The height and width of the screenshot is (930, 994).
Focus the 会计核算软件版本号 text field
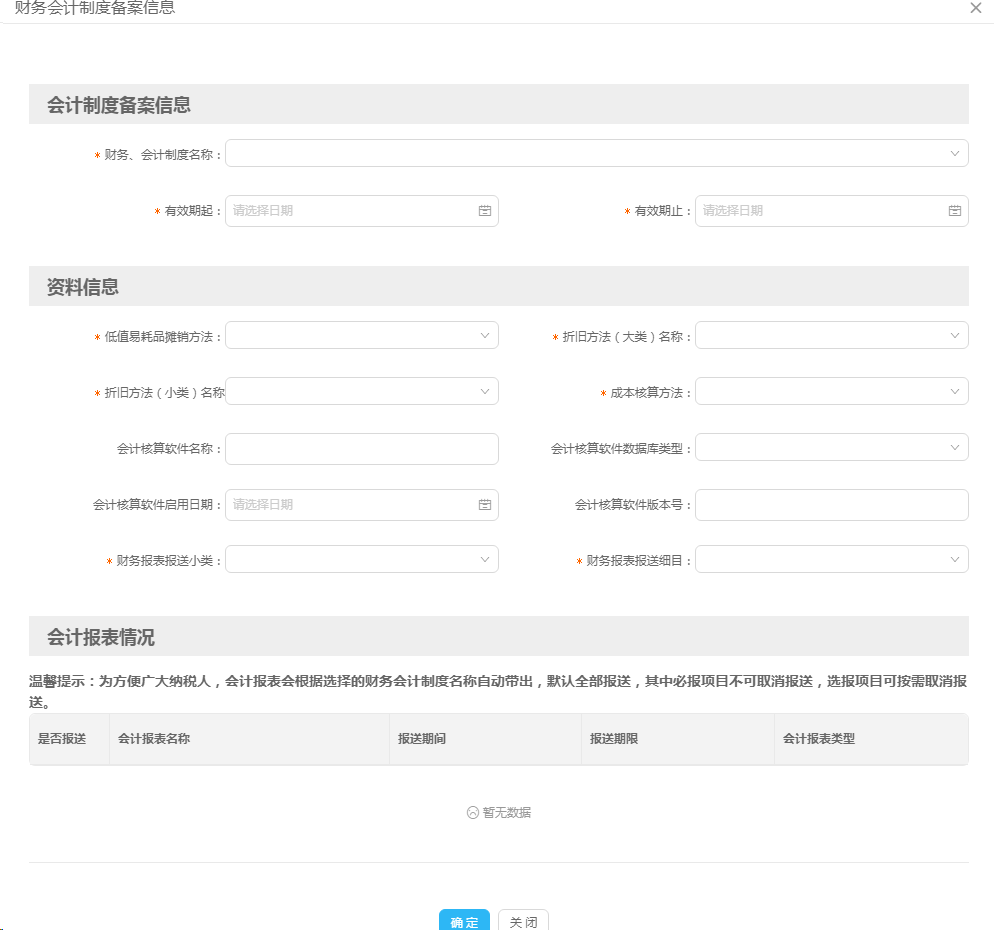pyautogui.click(x=832, y=505)
